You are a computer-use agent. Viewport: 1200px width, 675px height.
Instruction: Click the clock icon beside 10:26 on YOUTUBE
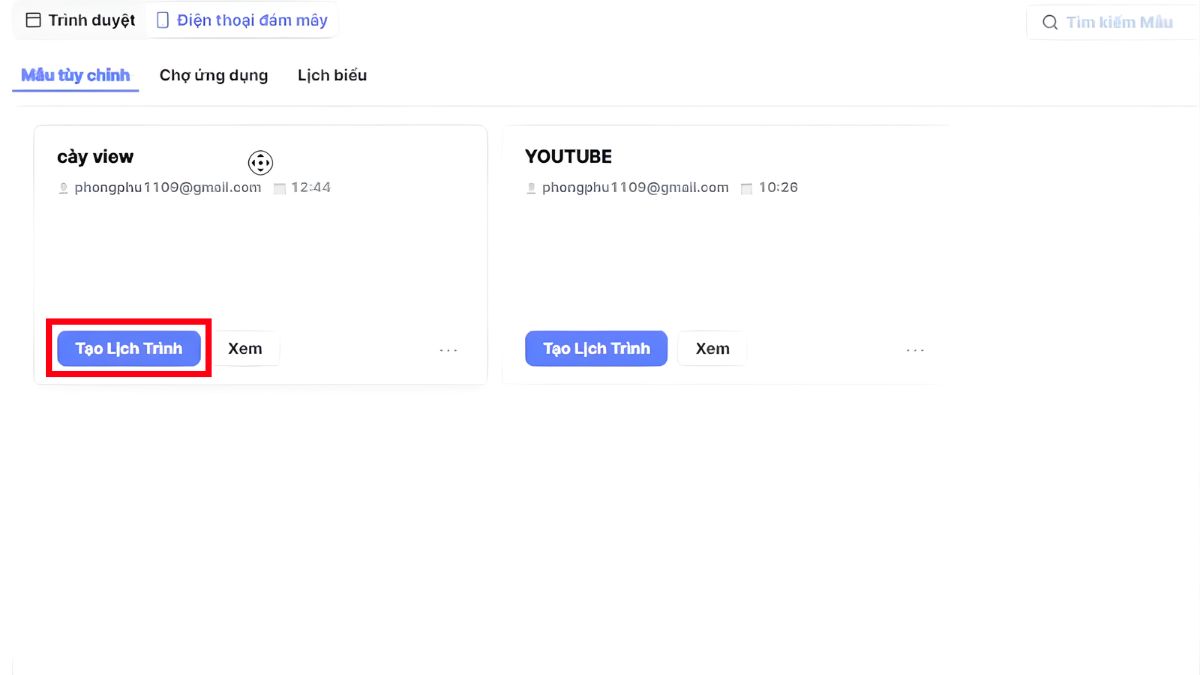click(x=746, y=187)
